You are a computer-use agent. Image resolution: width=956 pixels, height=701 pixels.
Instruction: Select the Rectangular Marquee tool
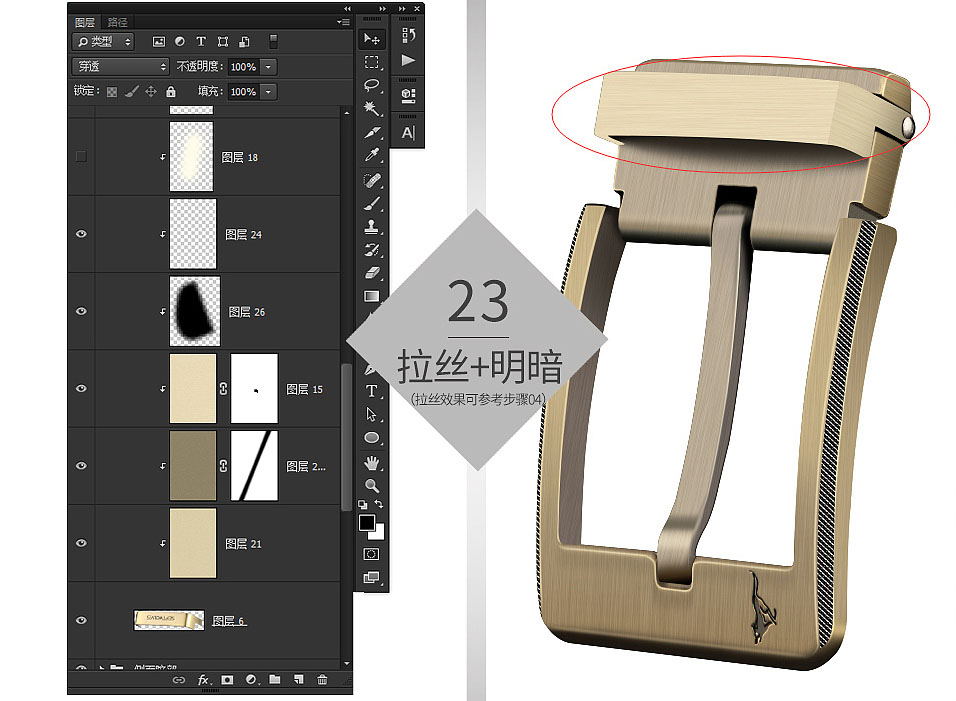click(x=371, y=62)
